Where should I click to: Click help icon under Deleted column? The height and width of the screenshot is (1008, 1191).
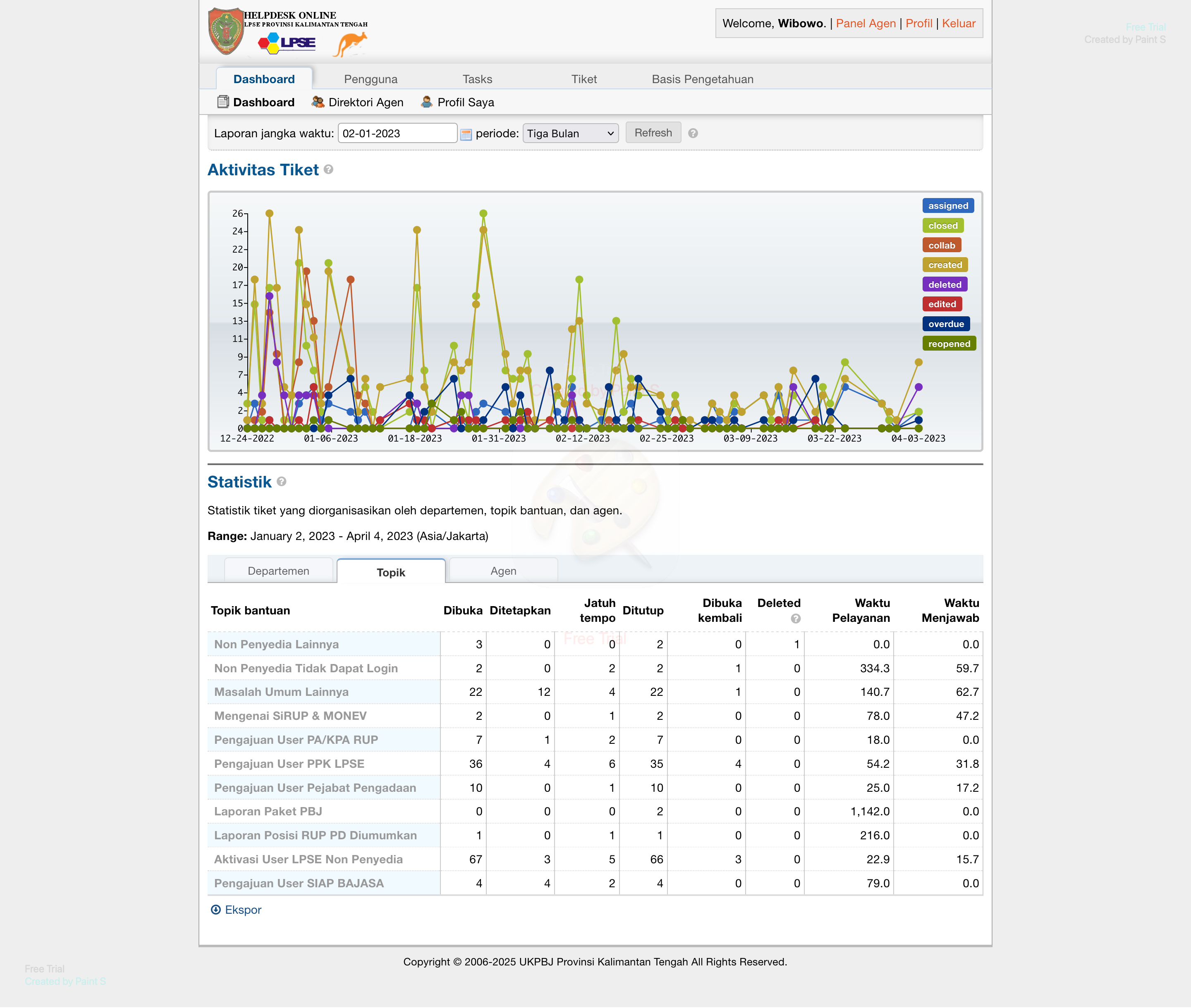pos(796,619)
